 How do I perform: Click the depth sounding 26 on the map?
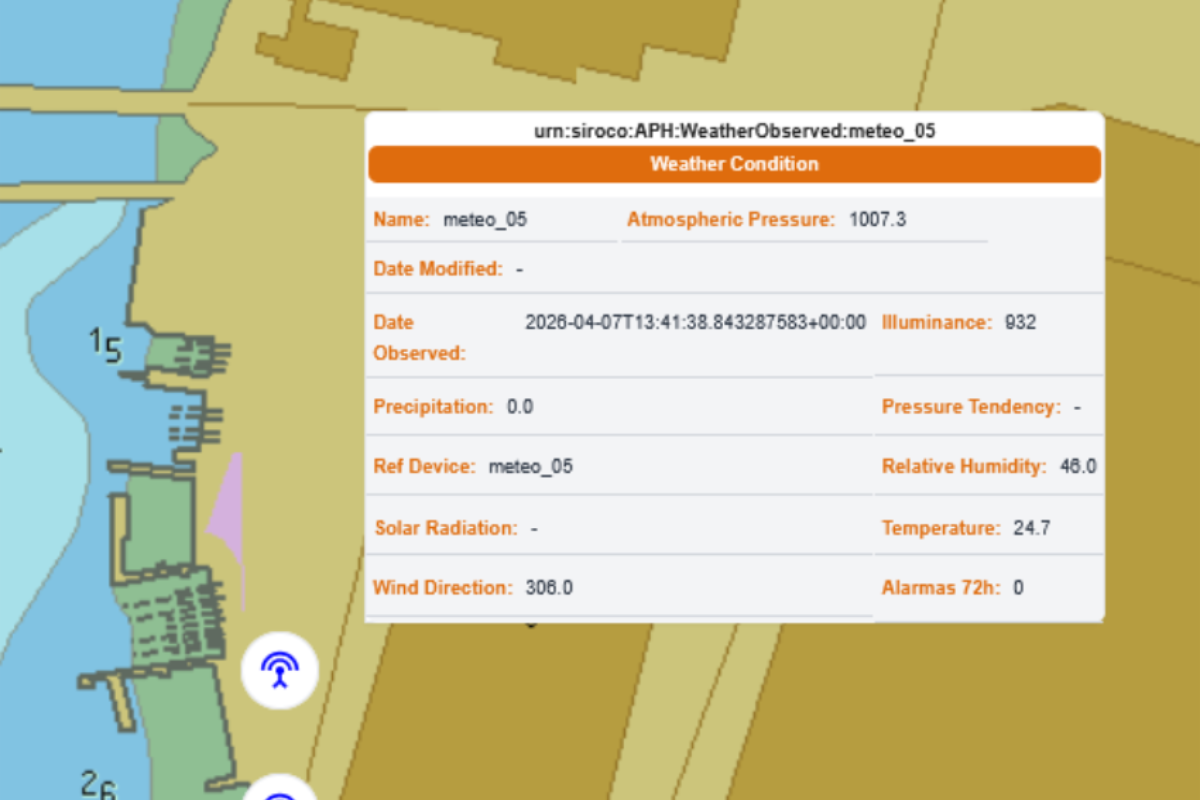98,784
